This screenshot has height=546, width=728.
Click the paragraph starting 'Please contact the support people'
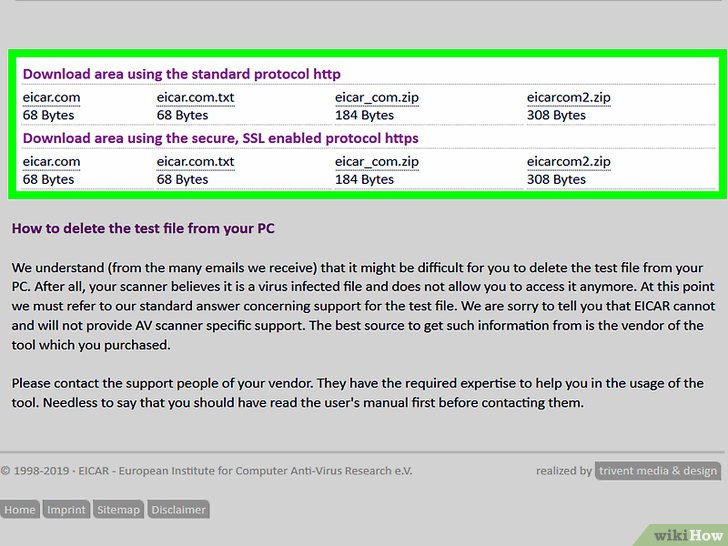[358, 393]
